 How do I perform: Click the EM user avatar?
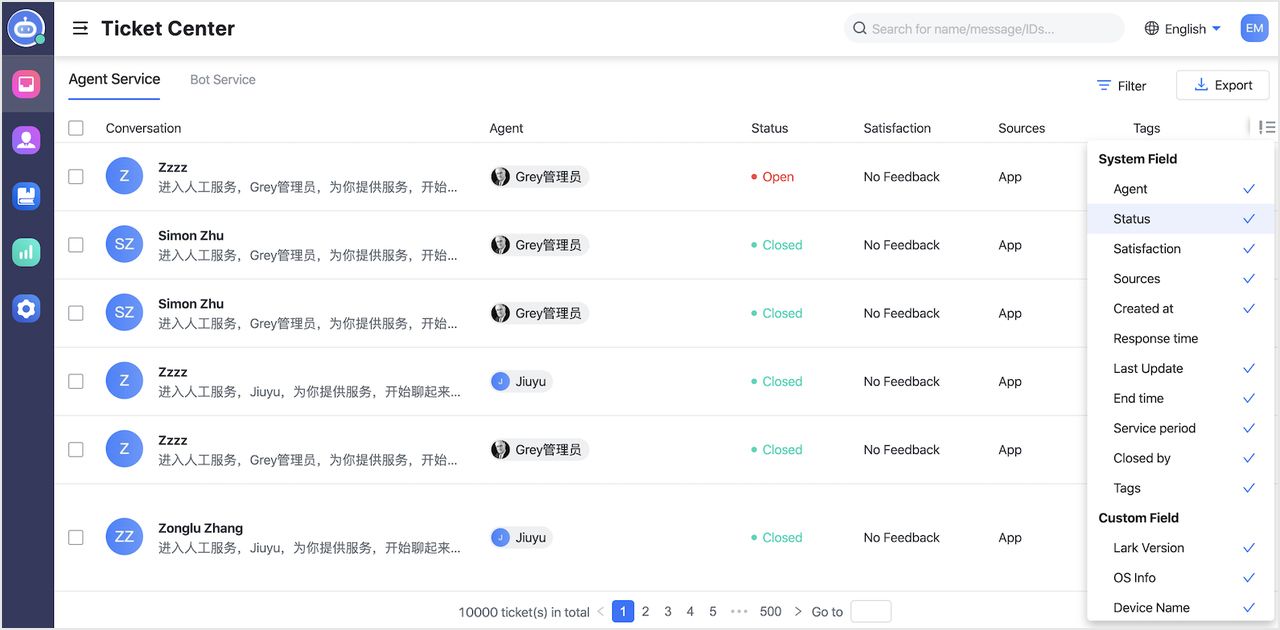[x=1254, y=29]
